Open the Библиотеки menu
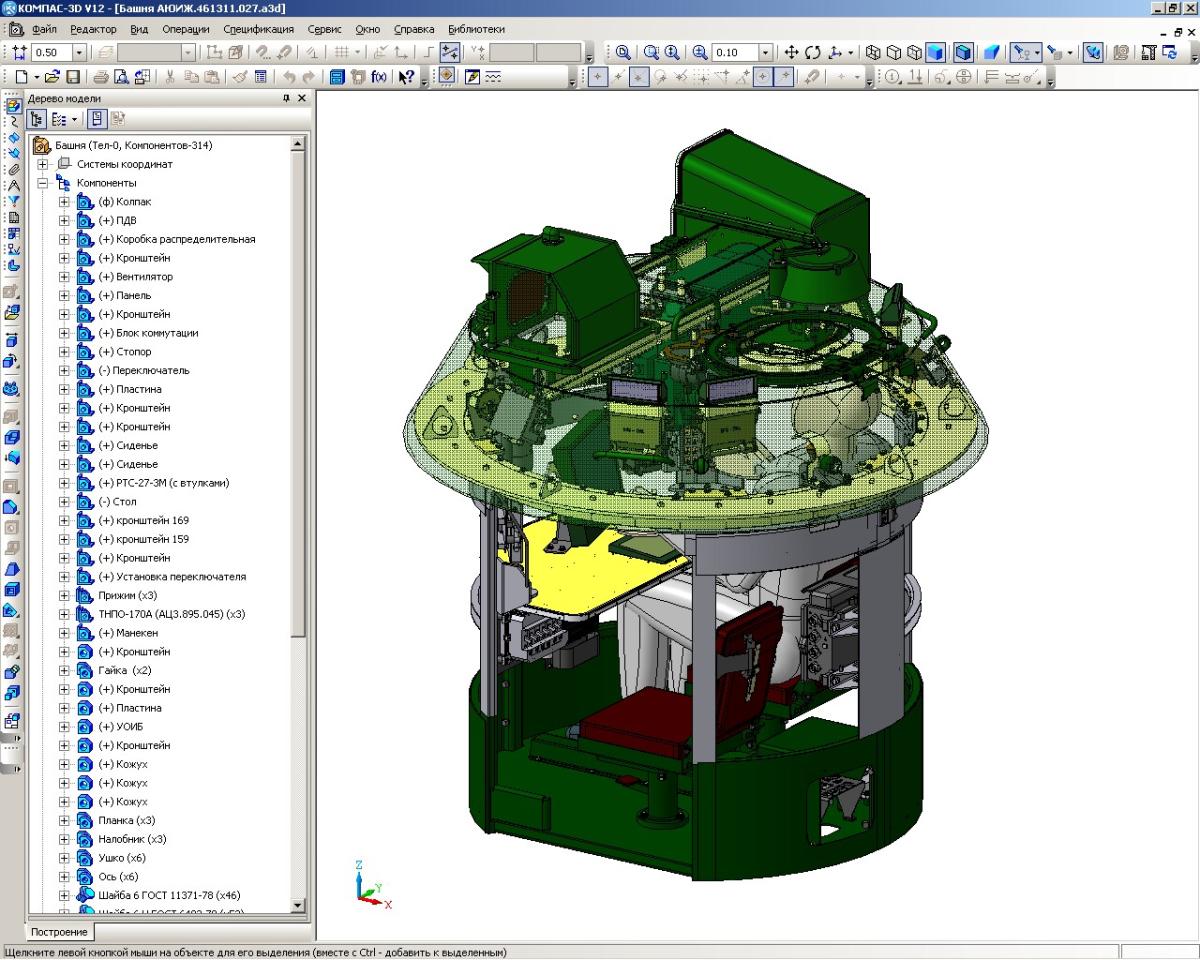The image size is (1200, 960). pyautogui.click(x=476, y=29)
